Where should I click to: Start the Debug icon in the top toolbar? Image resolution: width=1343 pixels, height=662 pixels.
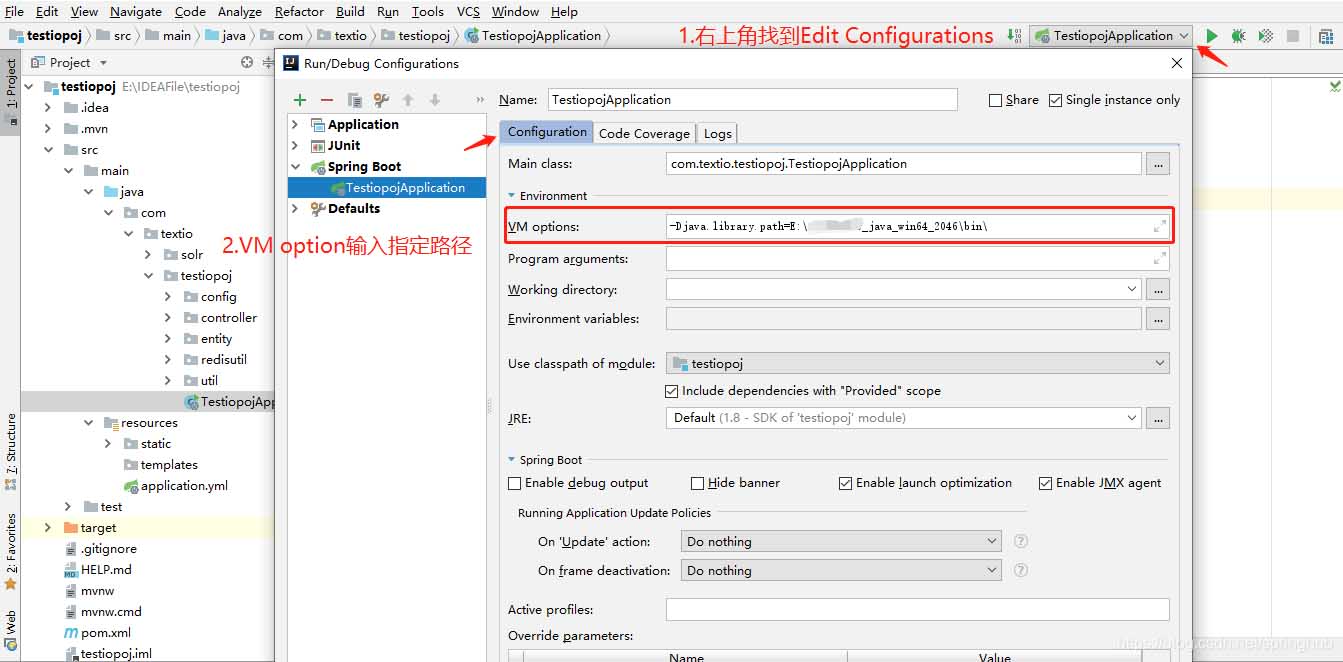(1238, 35)
